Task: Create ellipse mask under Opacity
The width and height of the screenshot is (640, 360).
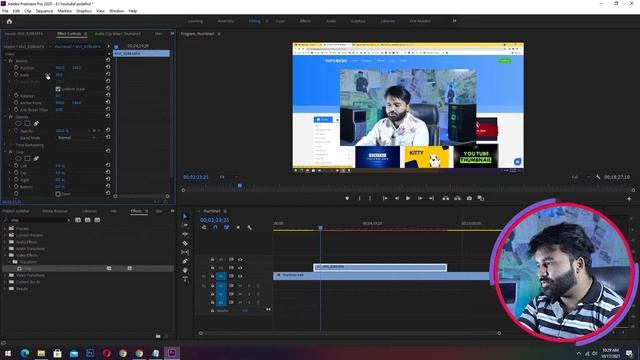Action: 18,123
